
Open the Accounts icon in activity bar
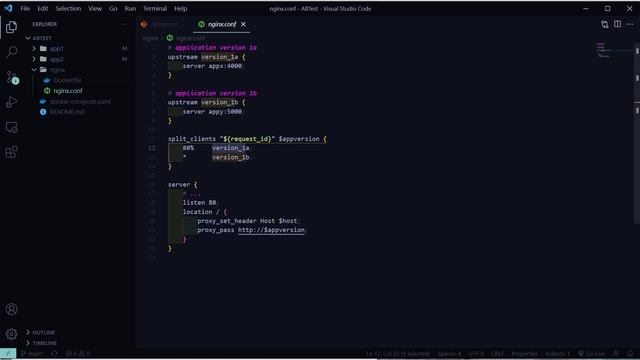coord(11,309)
